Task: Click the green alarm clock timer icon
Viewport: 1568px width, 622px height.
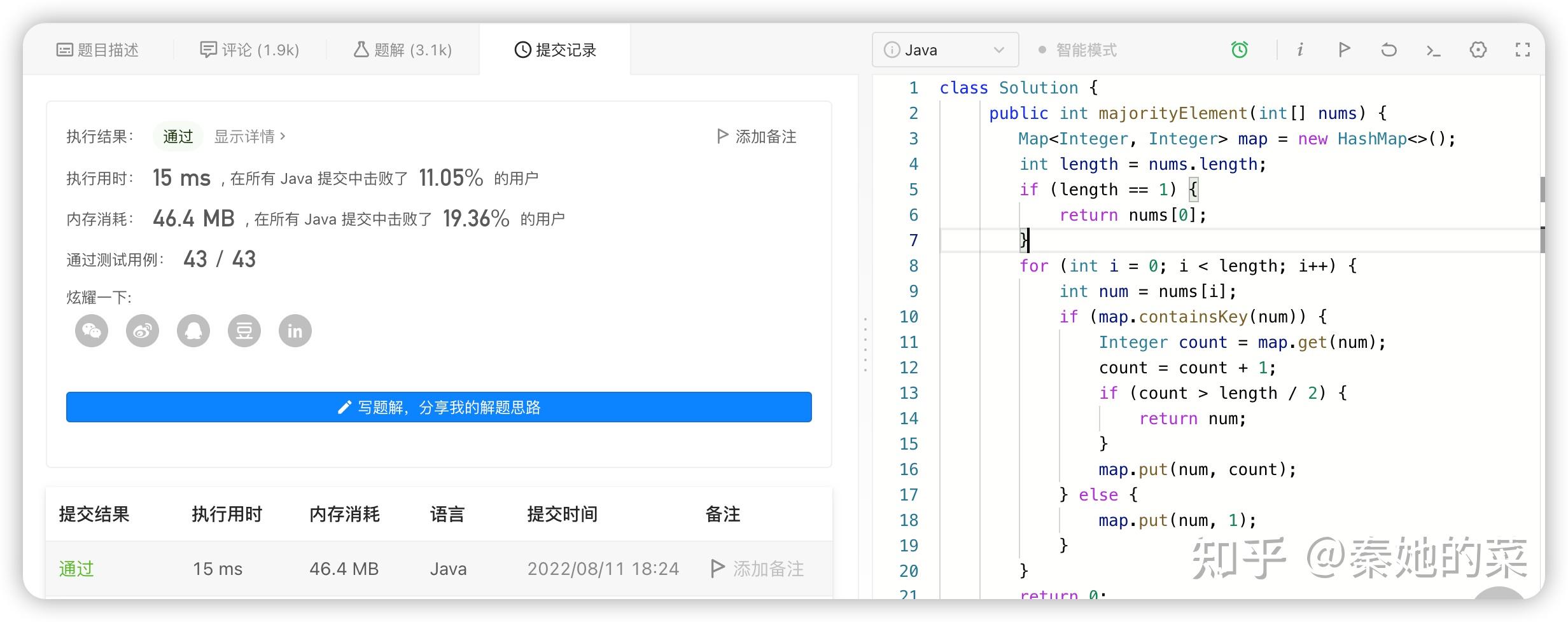Action: click(x=1239, y=50)
